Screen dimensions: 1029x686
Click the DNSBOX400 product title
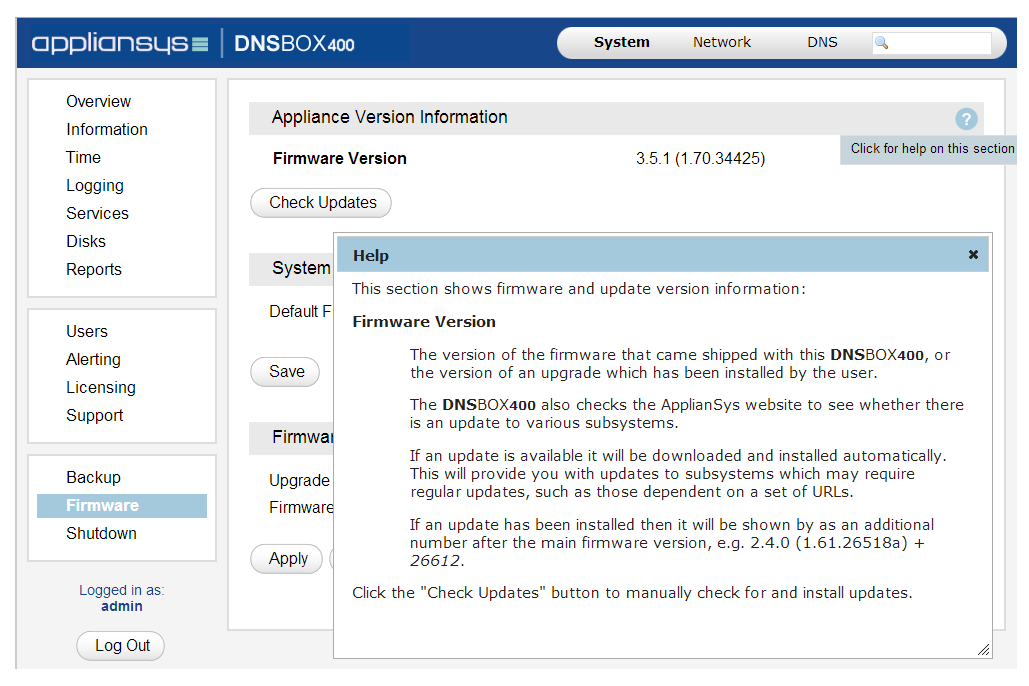point(294,43)
